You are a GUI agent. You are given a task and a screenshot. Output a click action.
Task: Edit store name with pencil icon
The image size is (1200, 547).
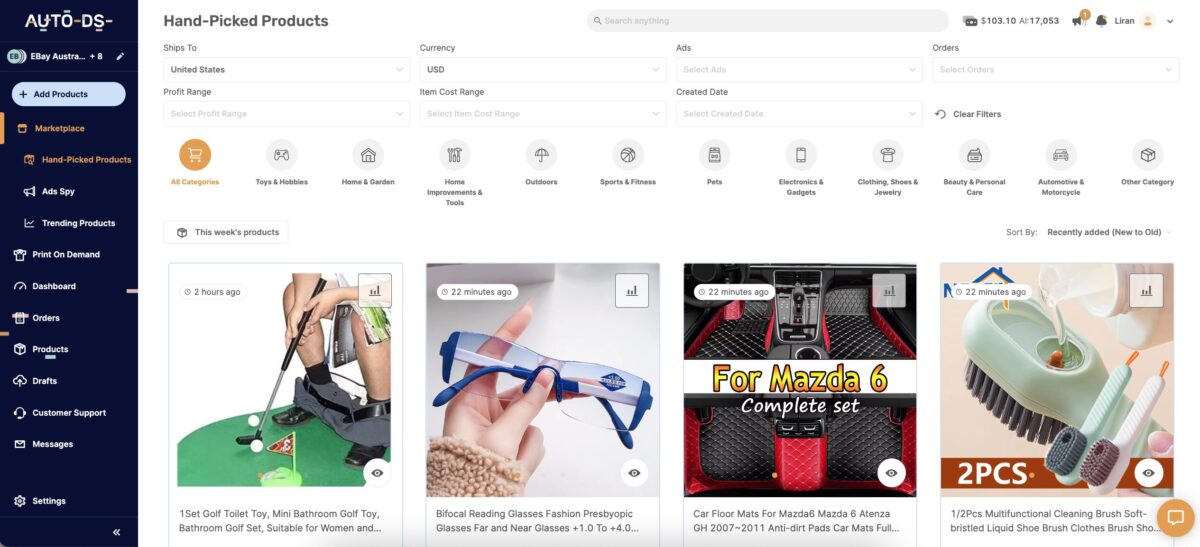(x=121, y=56)
